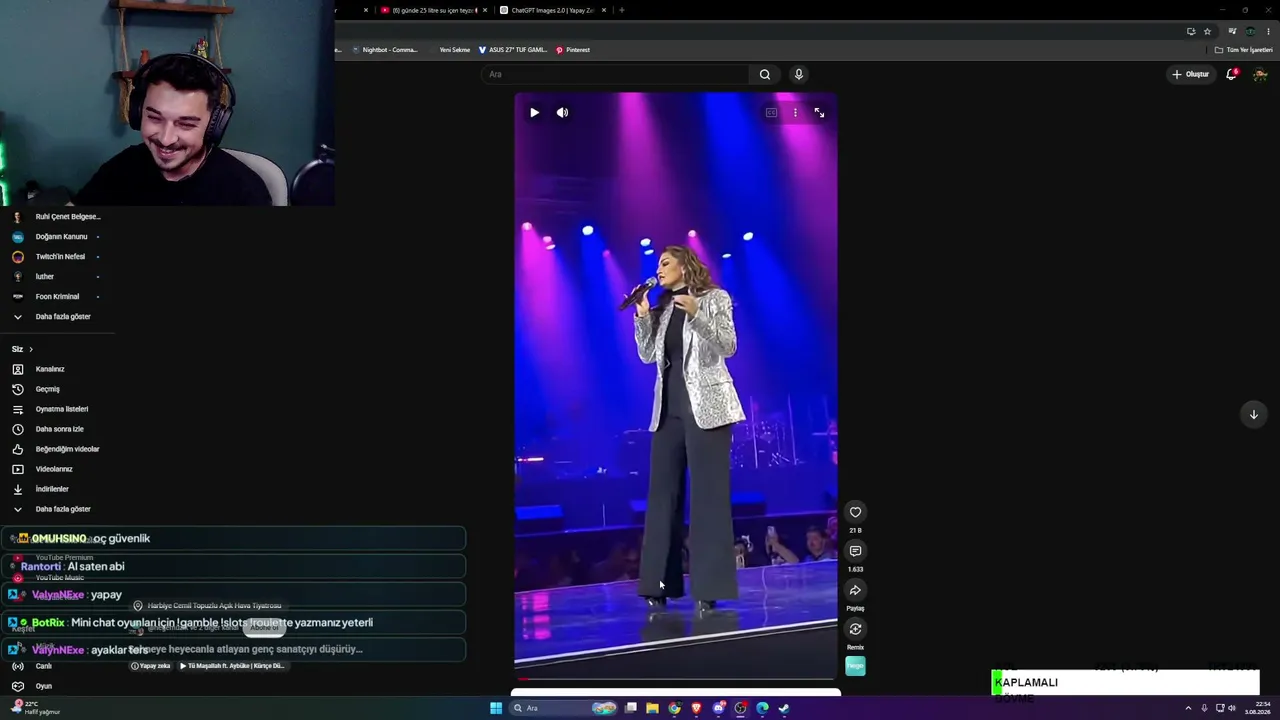Open the Yapay zeka chip

tap(151, 666)
